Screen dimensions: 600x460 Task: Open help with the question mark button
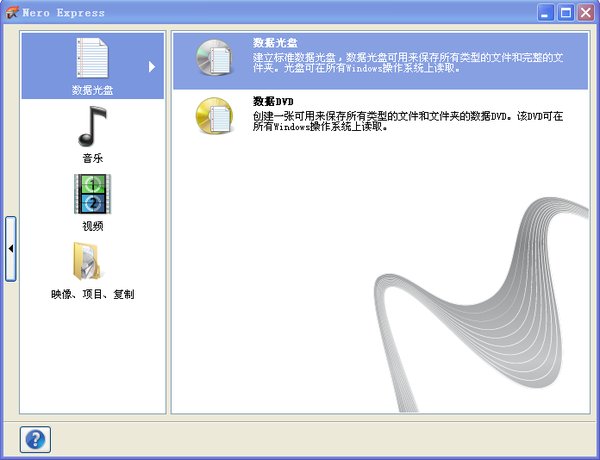(x=35, y=439)
